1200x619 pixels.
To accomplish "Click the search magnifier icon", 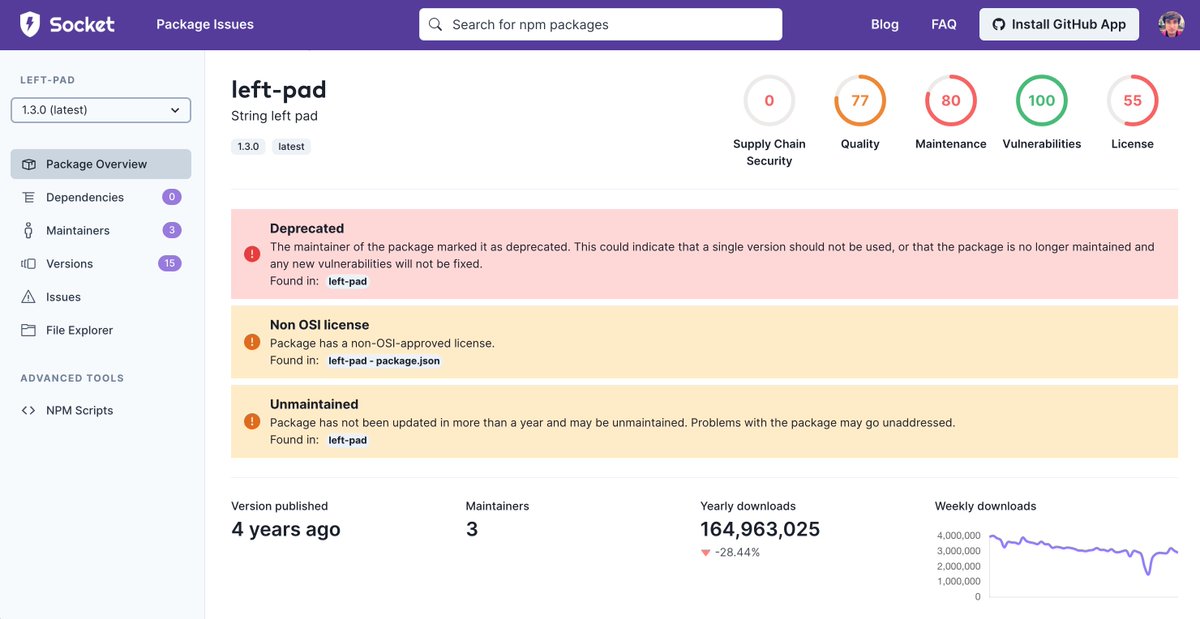I will pyautogui.click(x=435, y=24).
